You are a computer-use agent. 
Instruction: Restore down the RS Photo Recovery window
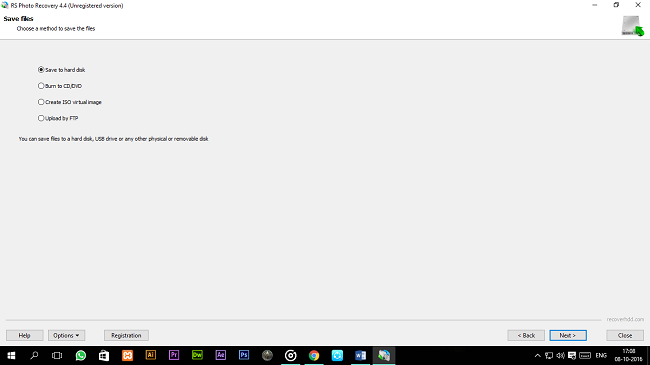pyautogui.click(x=616, y=5)
